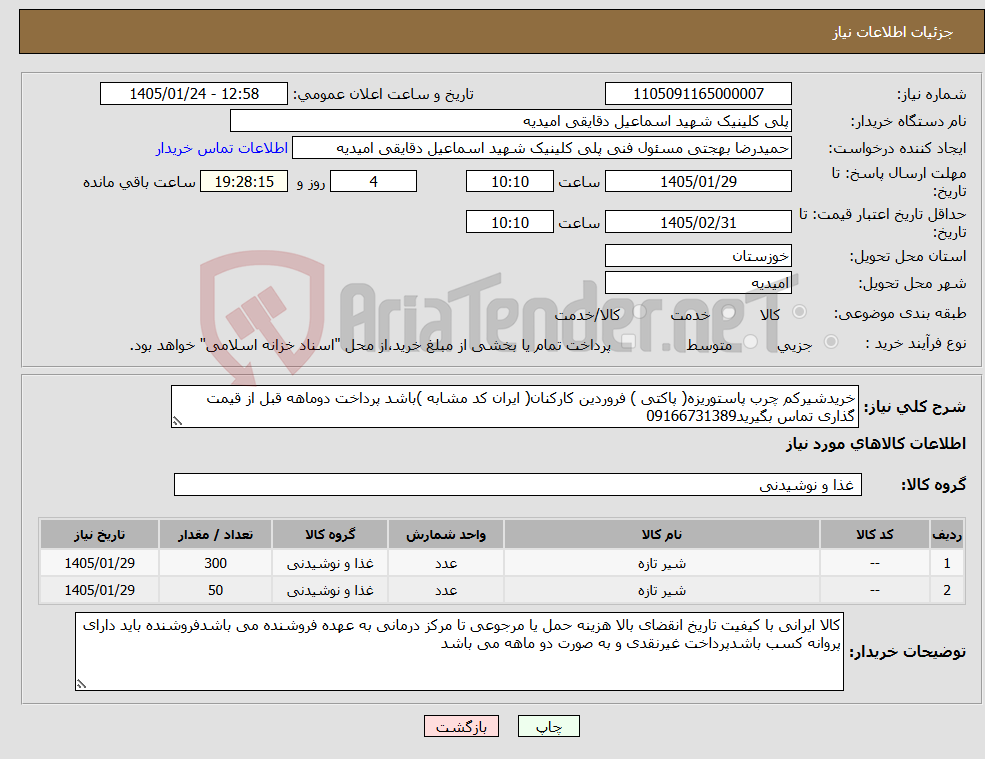This screenshot has width=985, height=759.
Task: Click the گروه کالا column header
Action: coord(330,535)
